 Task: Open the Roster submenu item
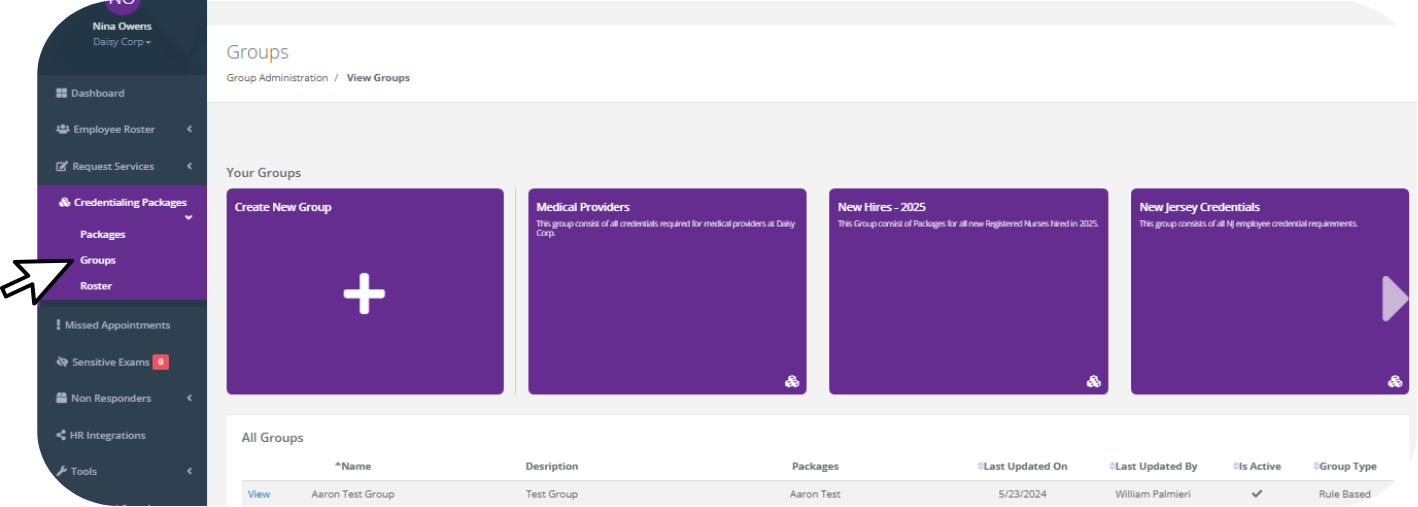[x=96, y=286]
